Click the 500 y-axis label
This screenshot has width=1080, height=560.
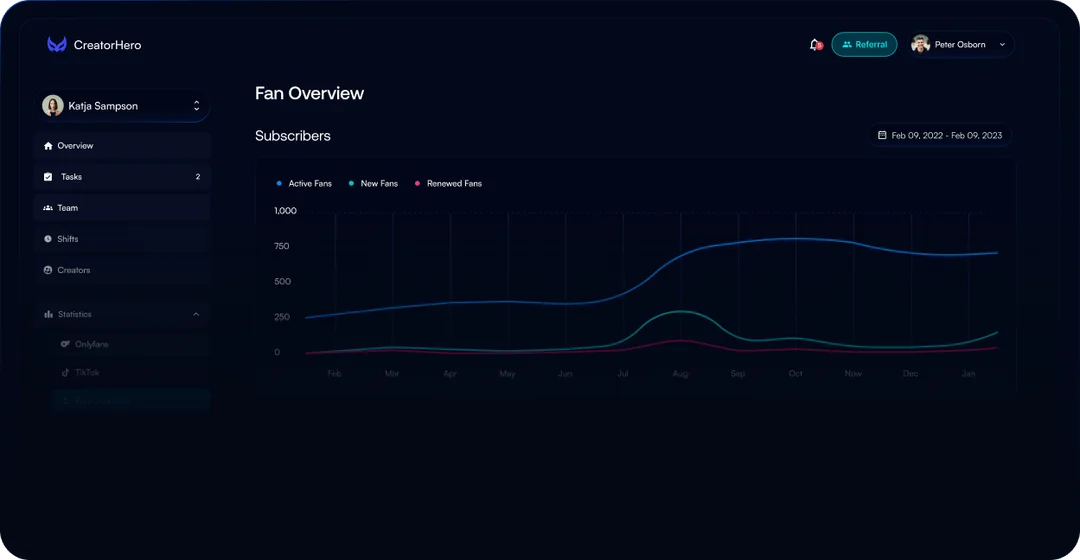point(282,282)
